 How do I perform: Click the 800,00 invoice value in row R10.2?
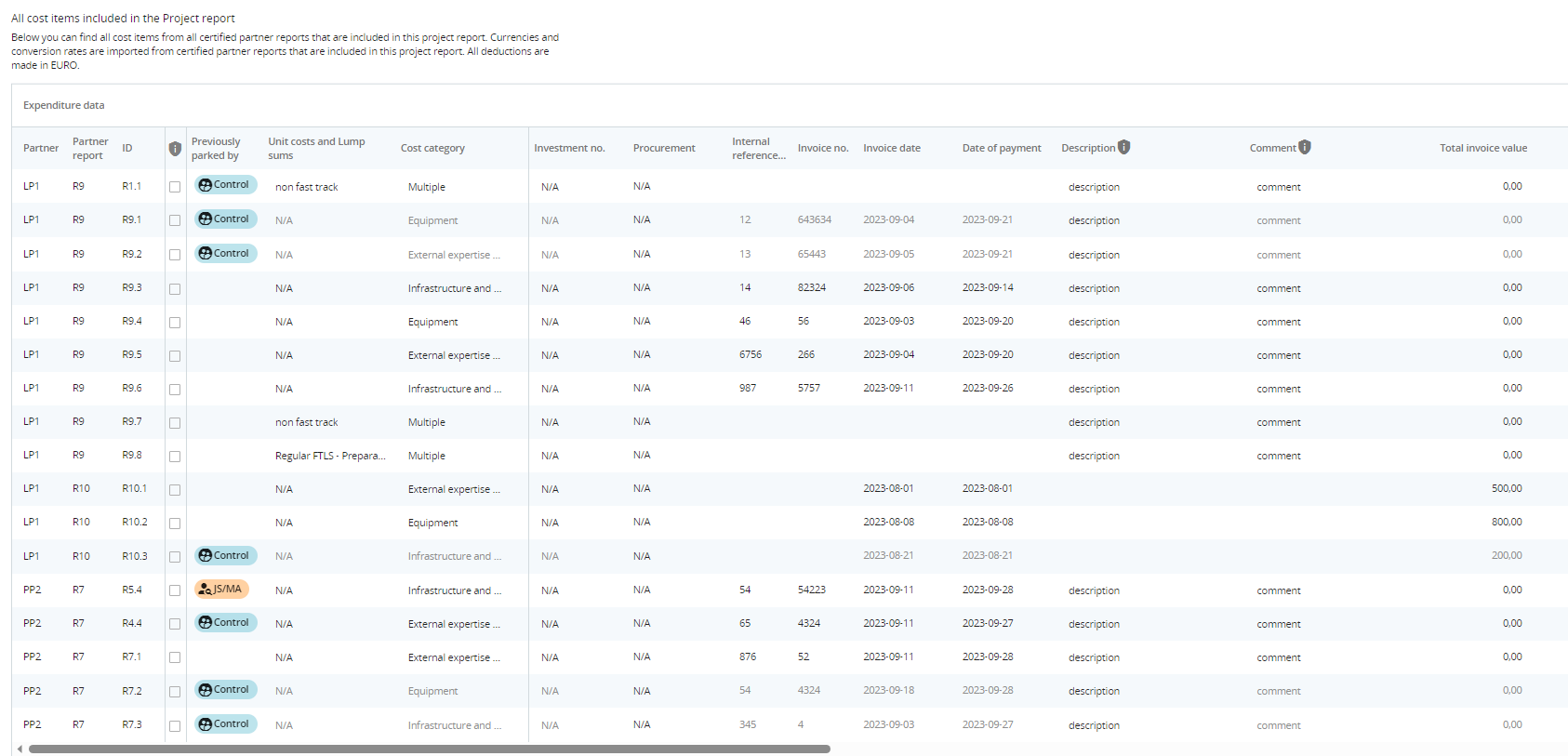click(1506, 522)
